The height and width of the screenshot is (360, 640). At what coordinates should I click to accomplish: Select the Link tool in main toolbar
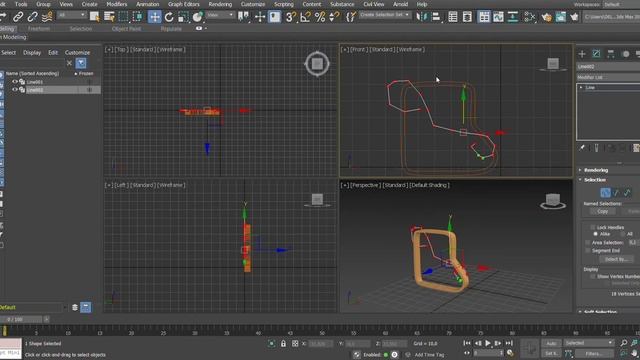click(x=18, y=17)
